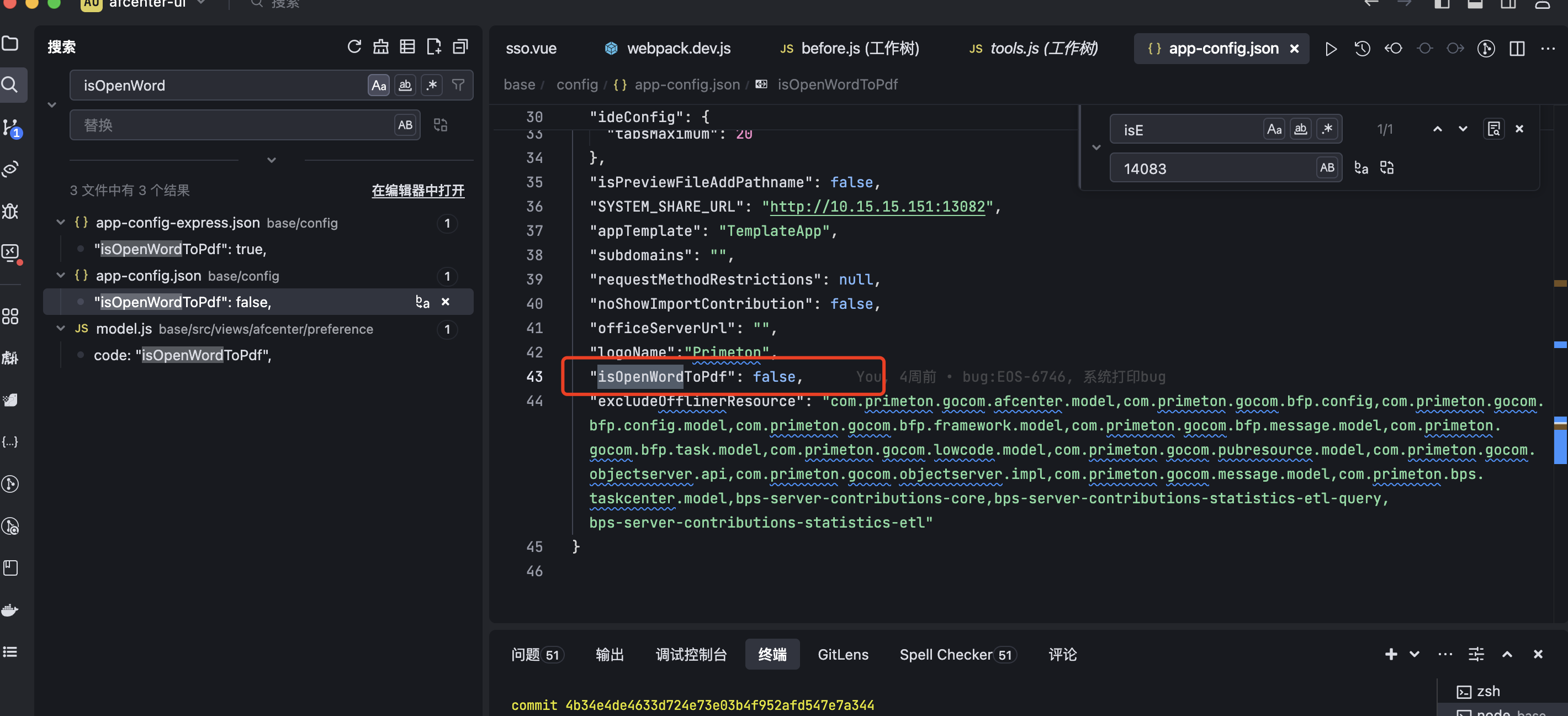Click the Run play icon in editor toolbar
This screenshot has height=716, width=1568.
[x=1331, y=49]
